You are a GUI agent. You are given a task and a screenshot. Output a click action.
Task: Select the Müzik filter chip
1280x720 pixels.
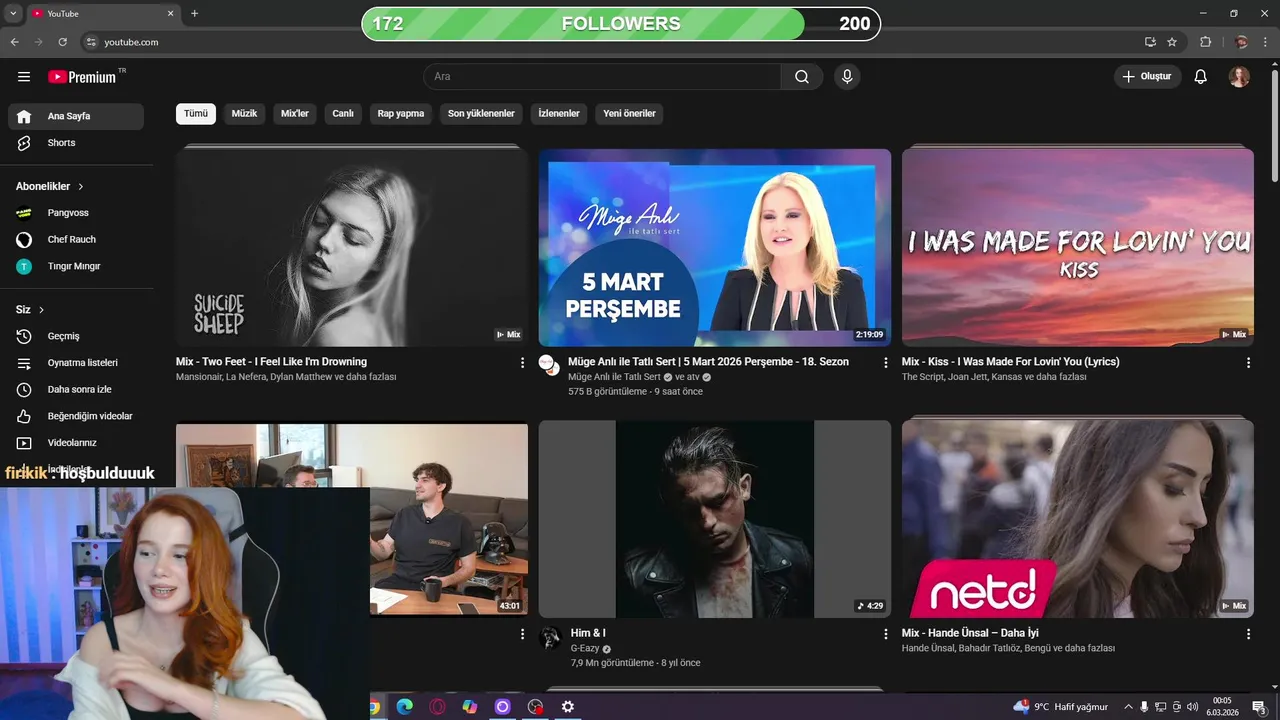pyautogui.click(x=244, y=113)
